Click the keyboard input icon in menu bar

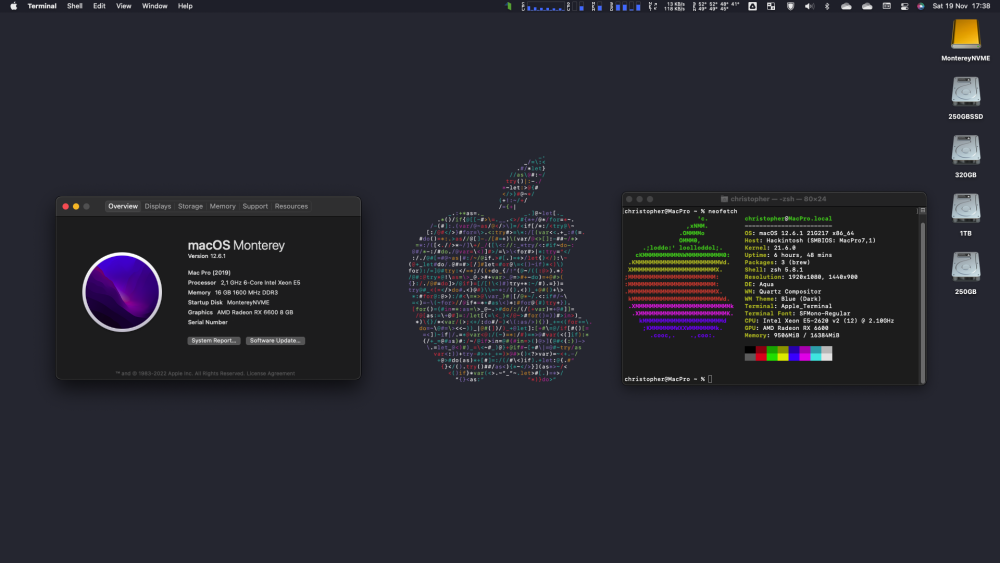pyautogui.click(x=886, y=6)
